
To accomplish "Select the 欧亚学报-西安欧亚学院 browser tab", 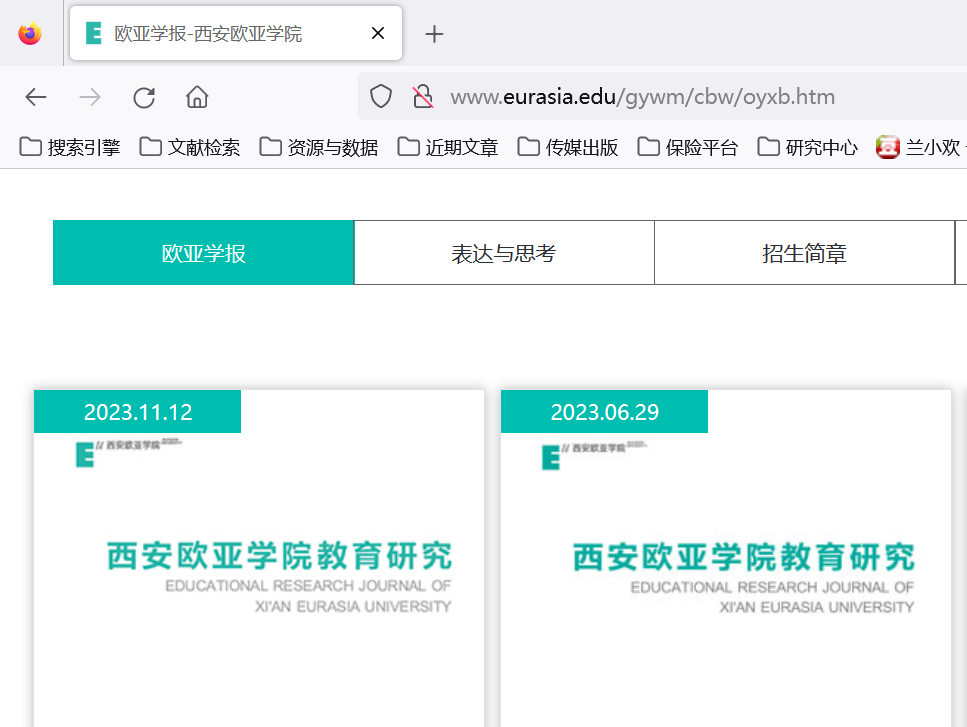I will pos(236,33).
